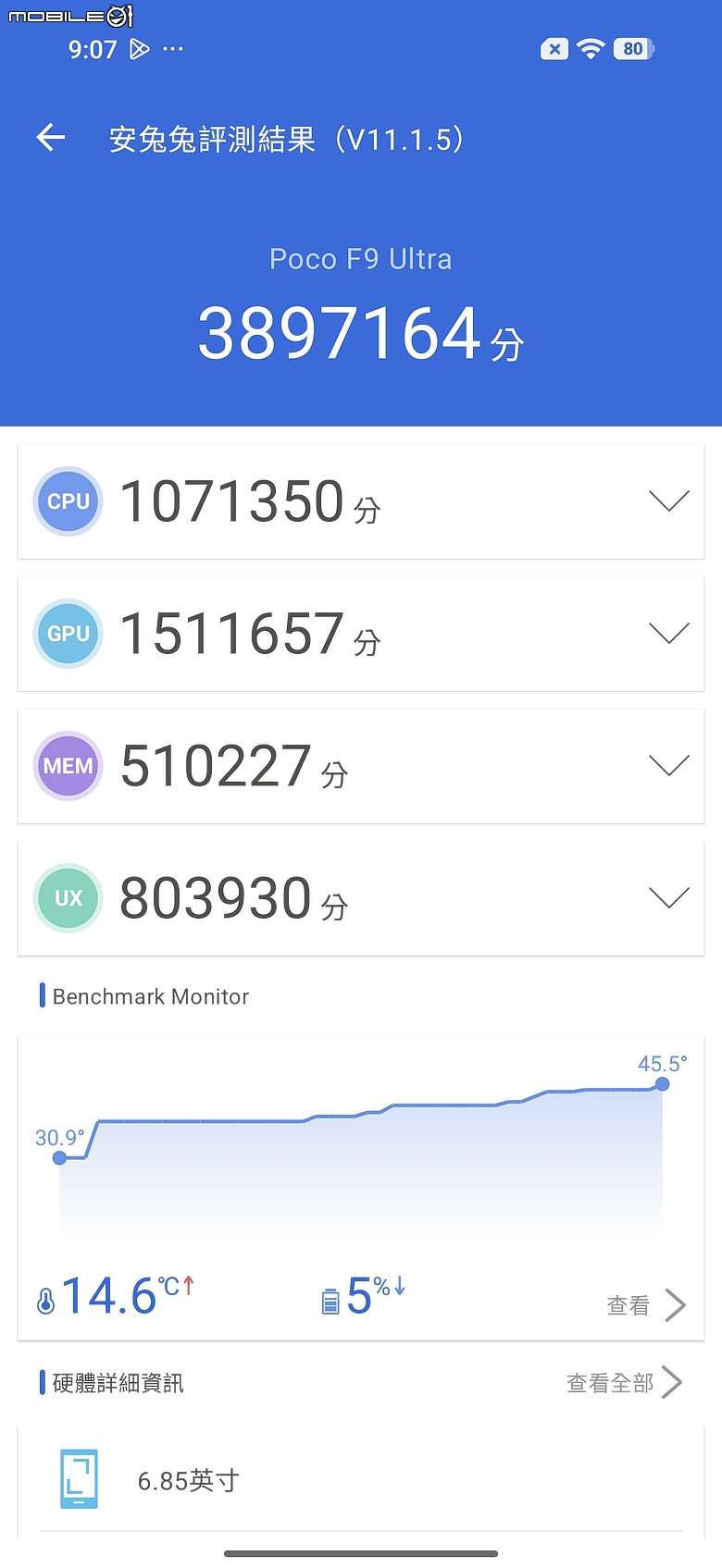Tap the three-dot notification overflow icon
The image size is (722, 1568).
click(173, 49)
